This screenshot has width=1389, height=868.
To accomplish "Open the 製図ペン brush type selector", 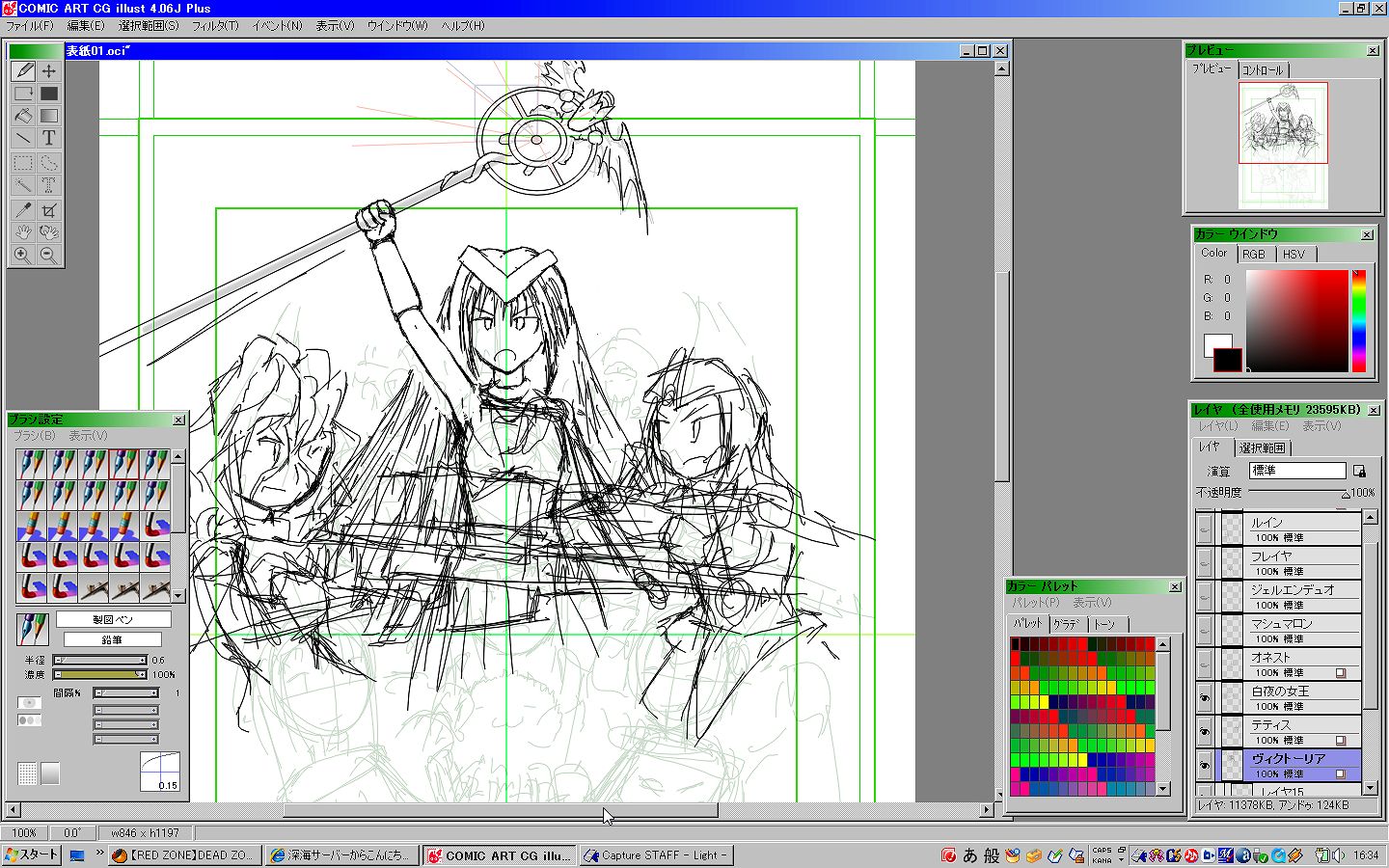I will pos(113,619).
